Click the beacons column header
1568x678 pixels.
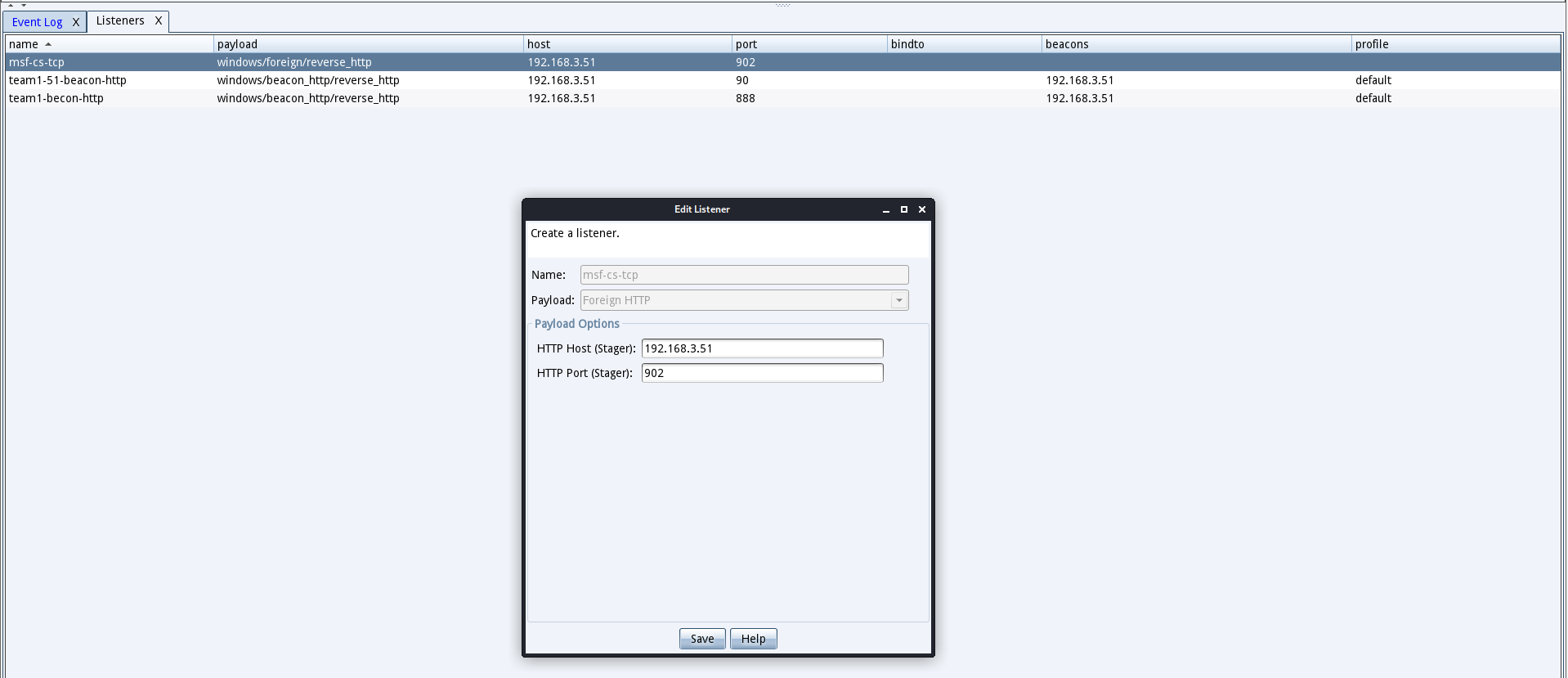coord(1197,44)
